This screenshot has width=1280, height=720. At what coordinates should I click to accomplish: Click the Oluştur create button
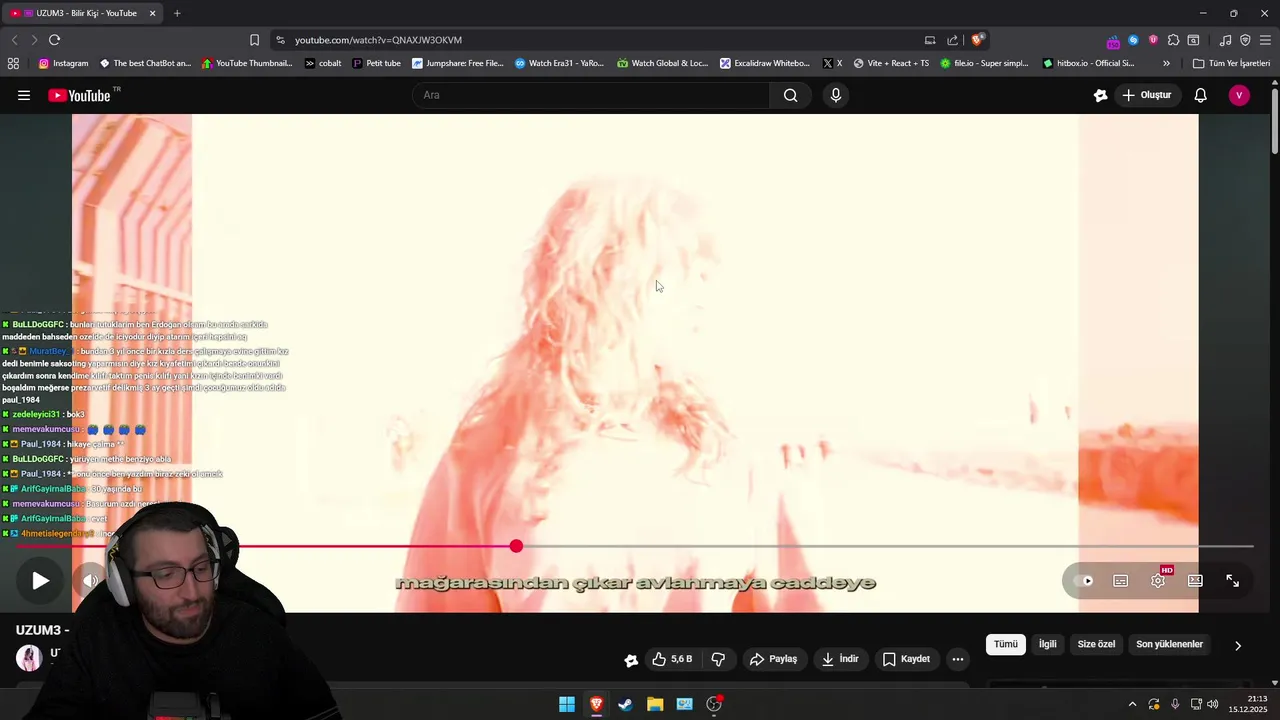pyautogui.click(x=1146, y=95)
